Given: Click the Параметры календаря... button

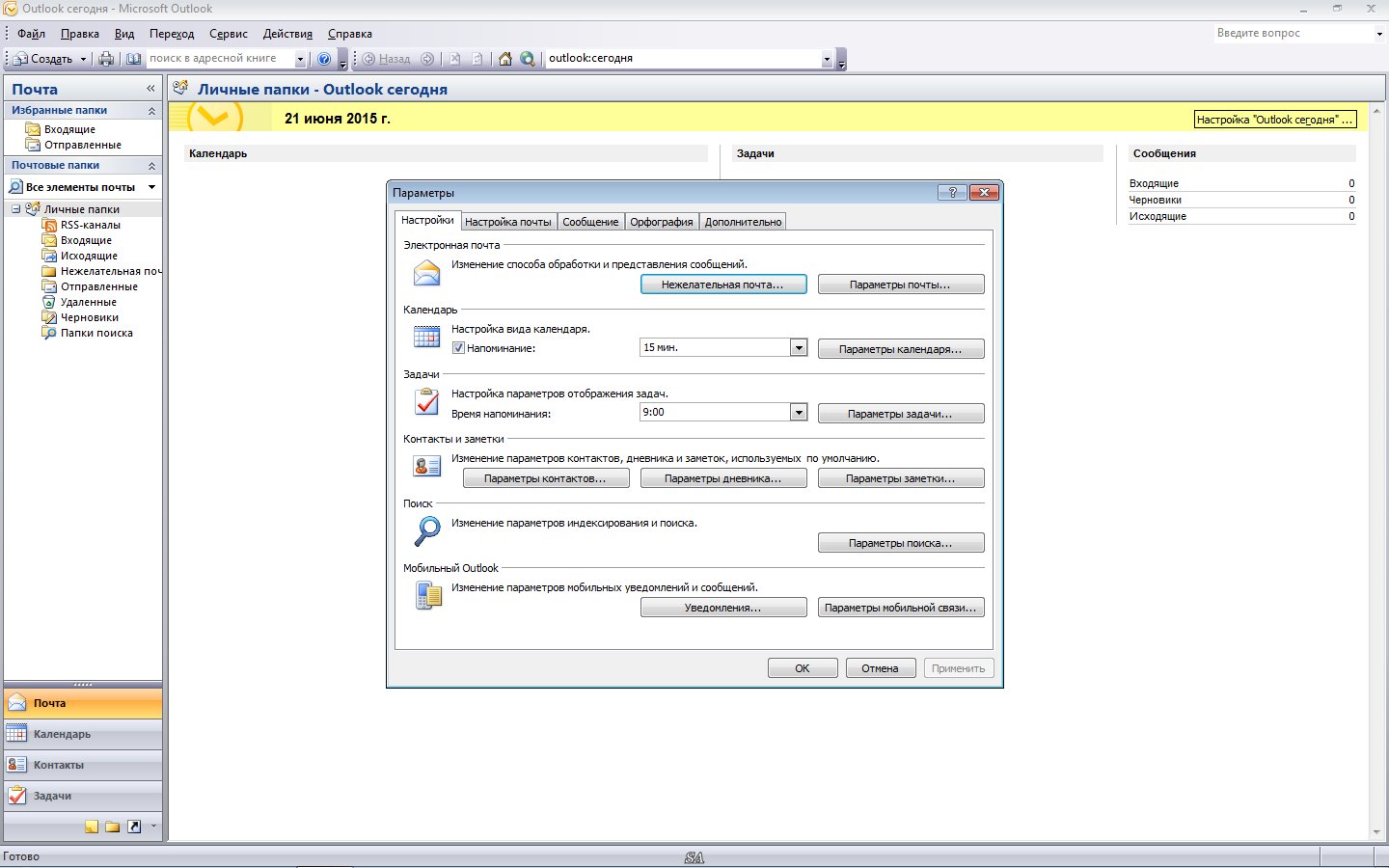Looking at the screenshot, I should [x=901, y=349].
